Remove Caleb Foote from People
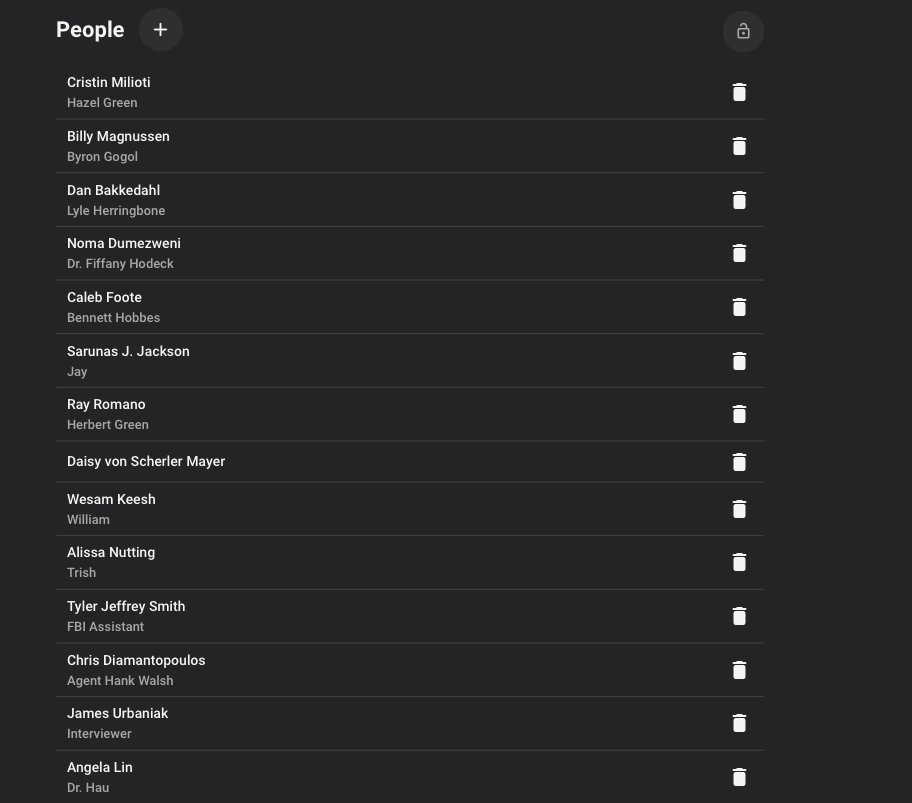The image size is (912, 803). 739,307
